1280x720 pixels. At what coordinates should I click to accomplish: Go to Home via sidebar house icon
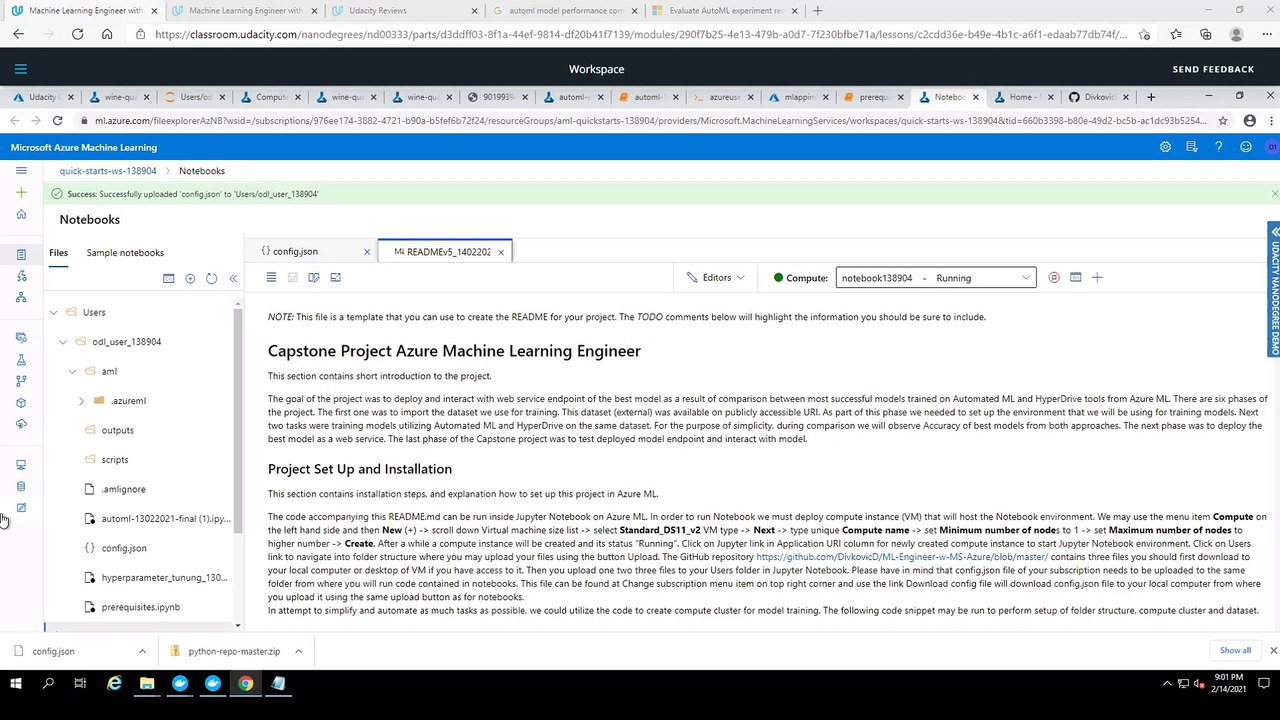point(21,214)
